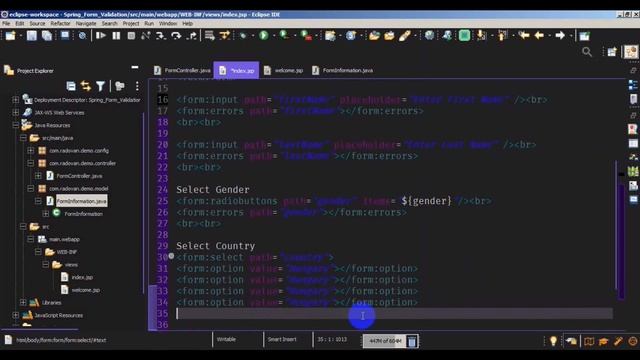Image resolution: width=640 pixels, height=360 pixels.
Task: Expand the com.radovan.demo.config package
Action: click(31, 150)
